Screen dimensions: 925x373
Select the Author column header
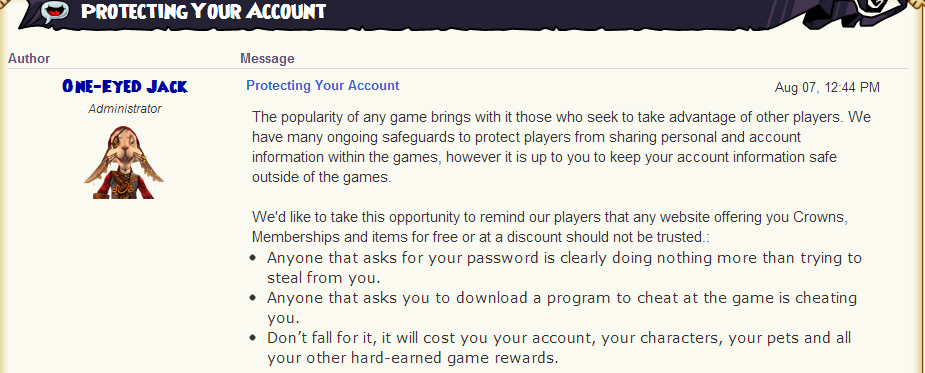pyautogui.click(x=29, y=58)
